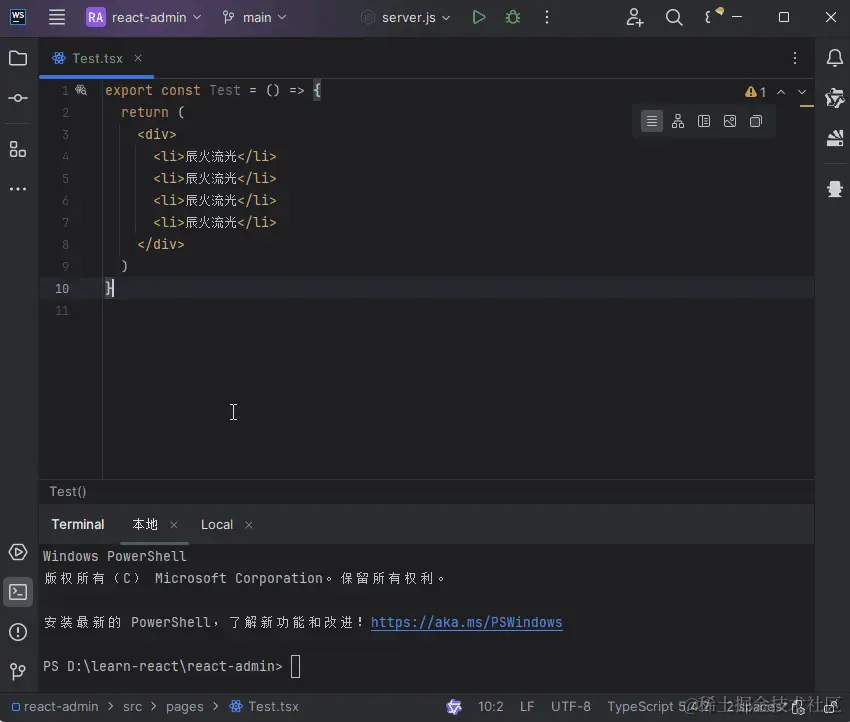The width and height of the screenshot is (850, 722).
Task: Select the Terminal panel title
Action: point(78,525)
